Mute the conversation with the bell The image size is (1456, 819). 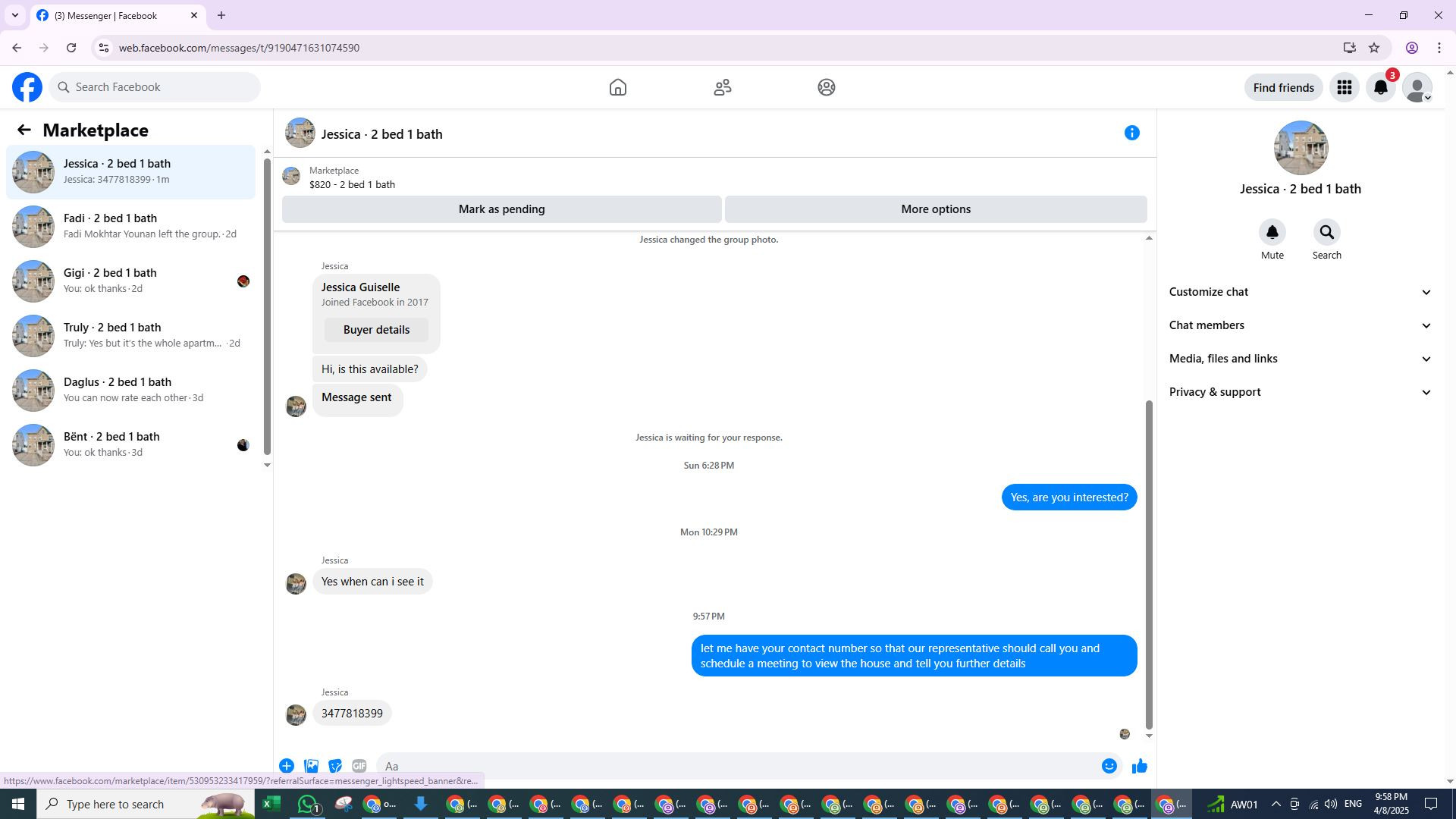pos(1272,233)
